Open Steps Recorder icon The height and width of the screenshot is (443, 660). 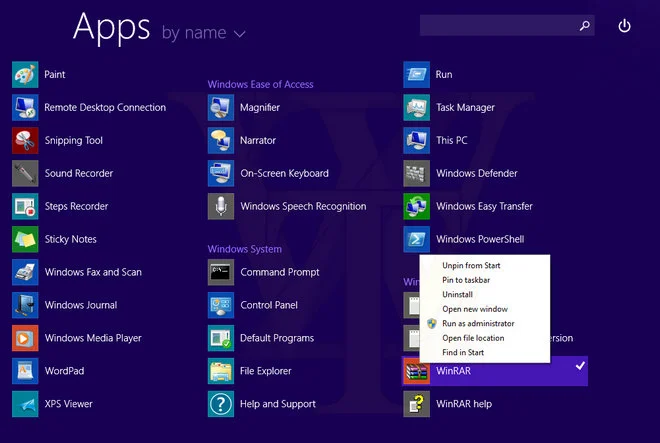pyautogui.click(x=25, y=206)
